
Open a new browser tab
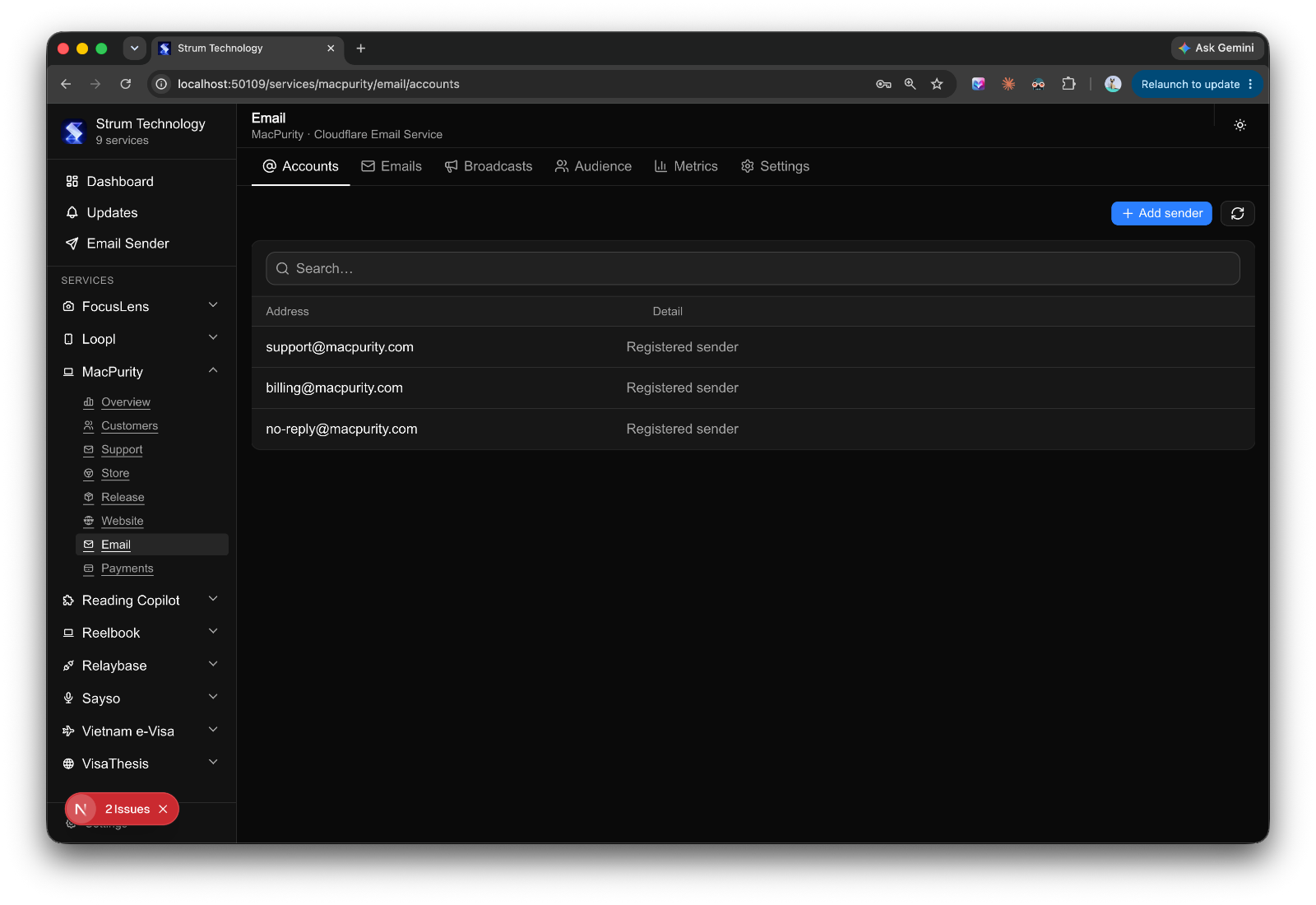click(x=361, y=49)
